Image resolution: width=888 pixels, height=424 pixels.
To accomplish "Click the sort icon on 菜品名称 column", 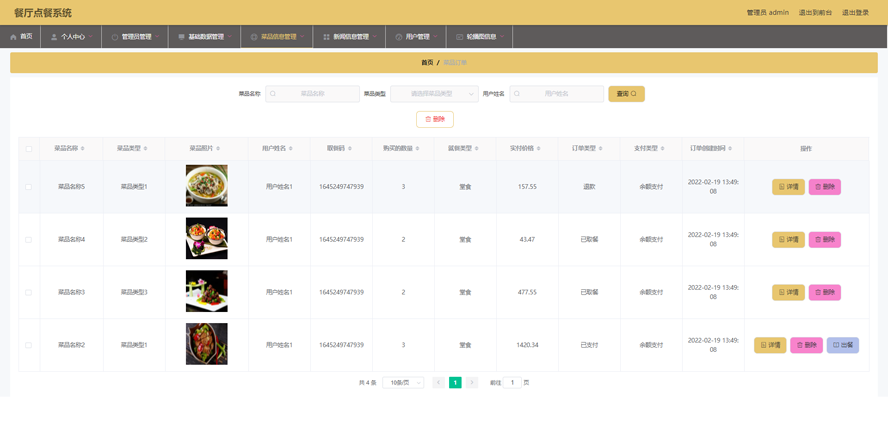I will (83, 149).
